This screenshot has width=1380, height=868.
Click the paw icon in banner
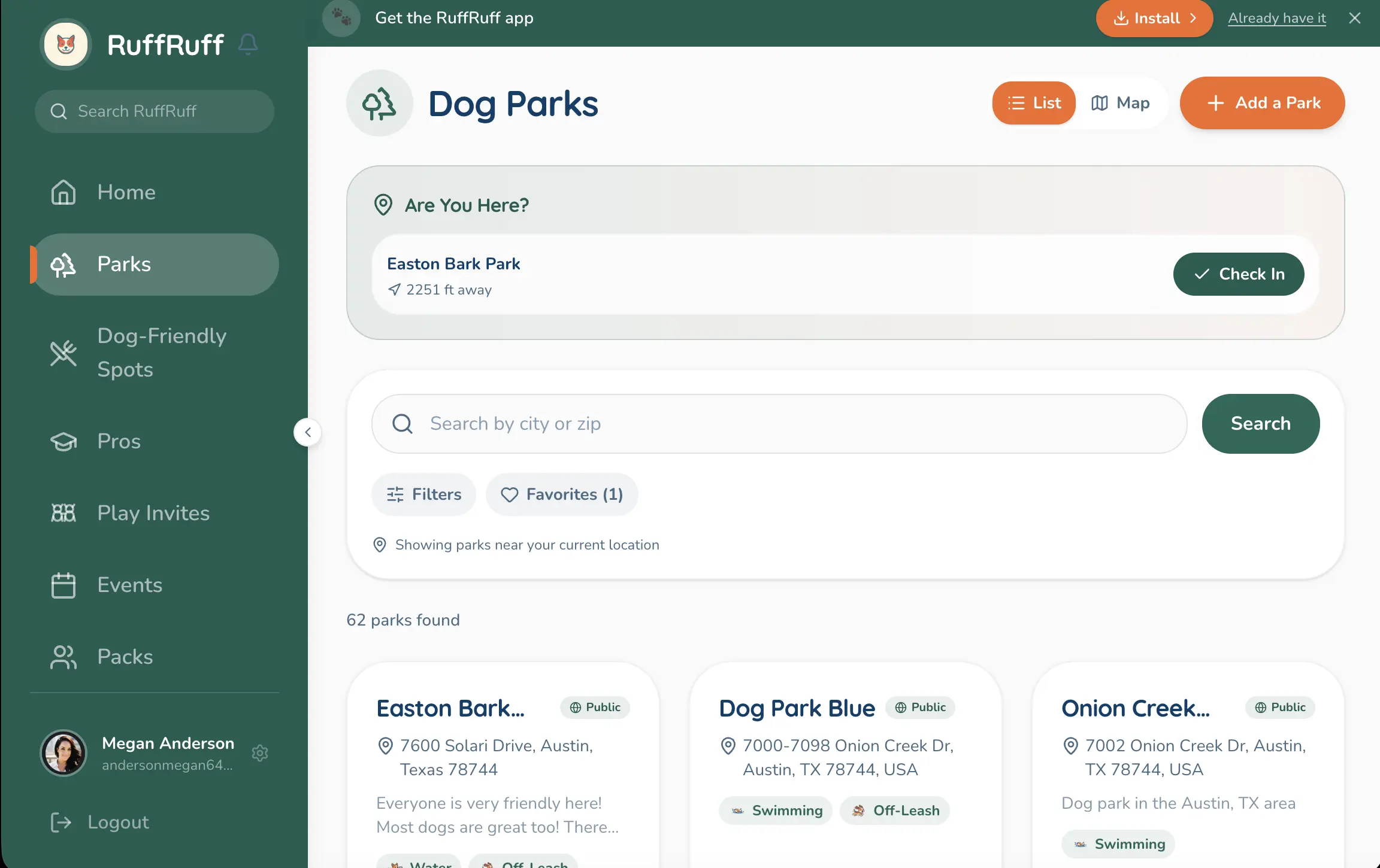point(341,18)
